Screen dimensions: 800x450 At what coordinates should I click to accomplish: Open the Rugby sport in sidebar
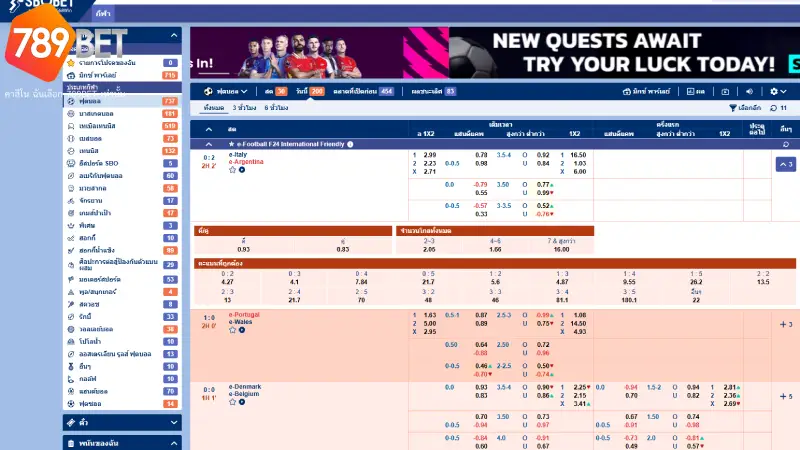(x=70, y=315)
